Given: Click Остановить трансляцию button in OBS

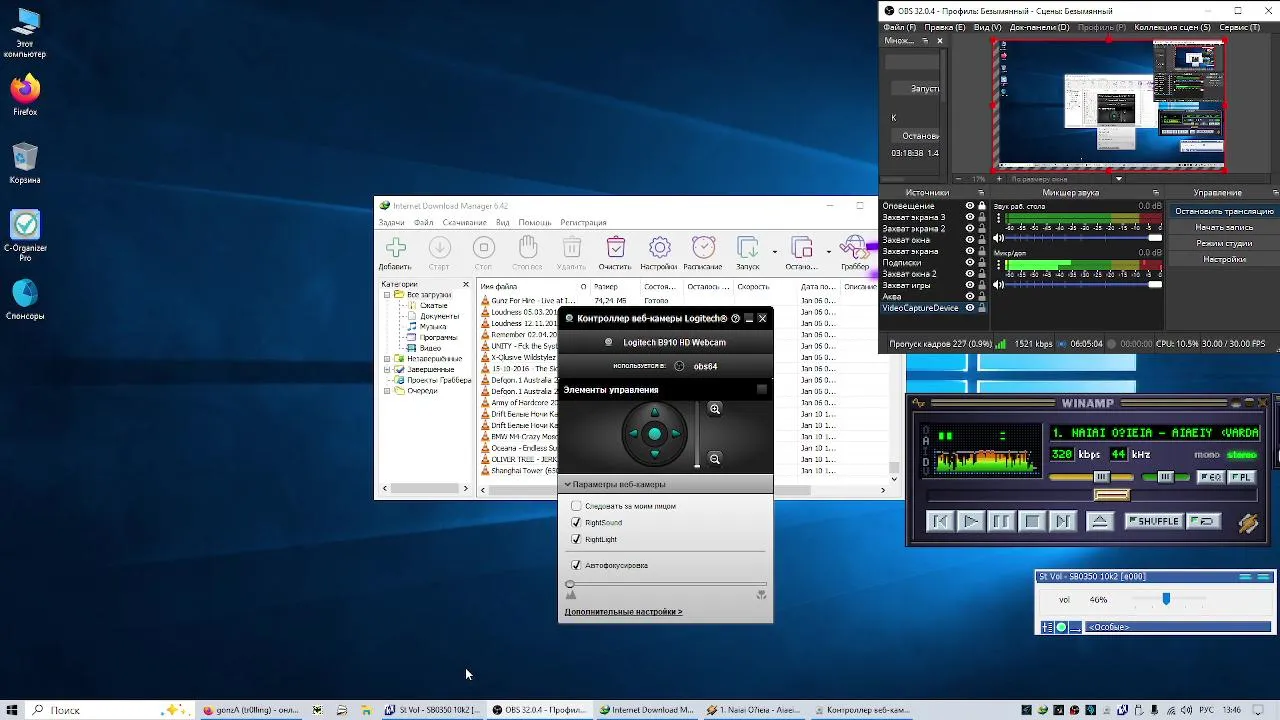Looking at the screenshot, I should 1224,212.
